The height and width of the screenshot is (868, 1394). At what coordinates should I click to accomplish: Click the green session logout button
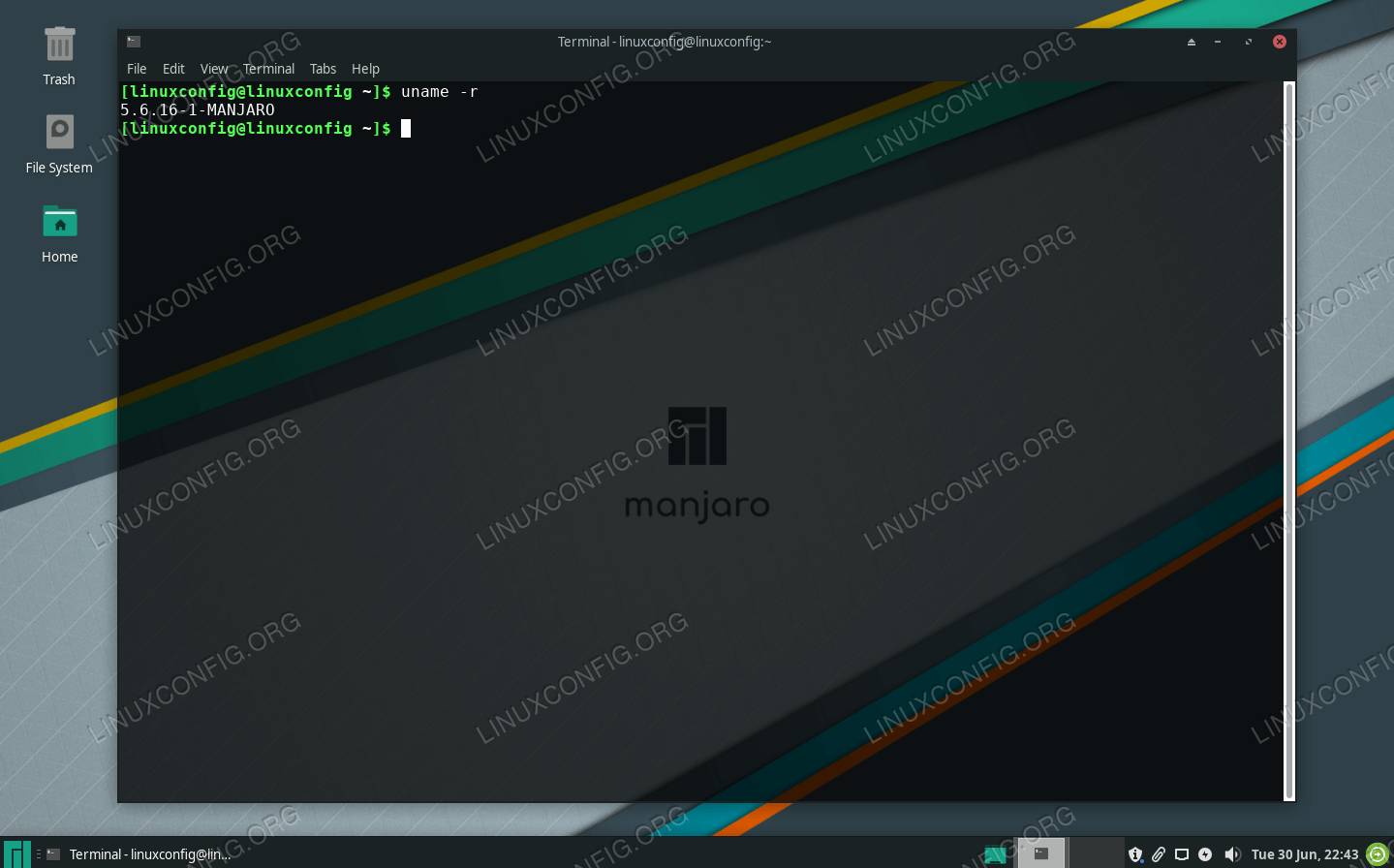[x=1378, y=854]
